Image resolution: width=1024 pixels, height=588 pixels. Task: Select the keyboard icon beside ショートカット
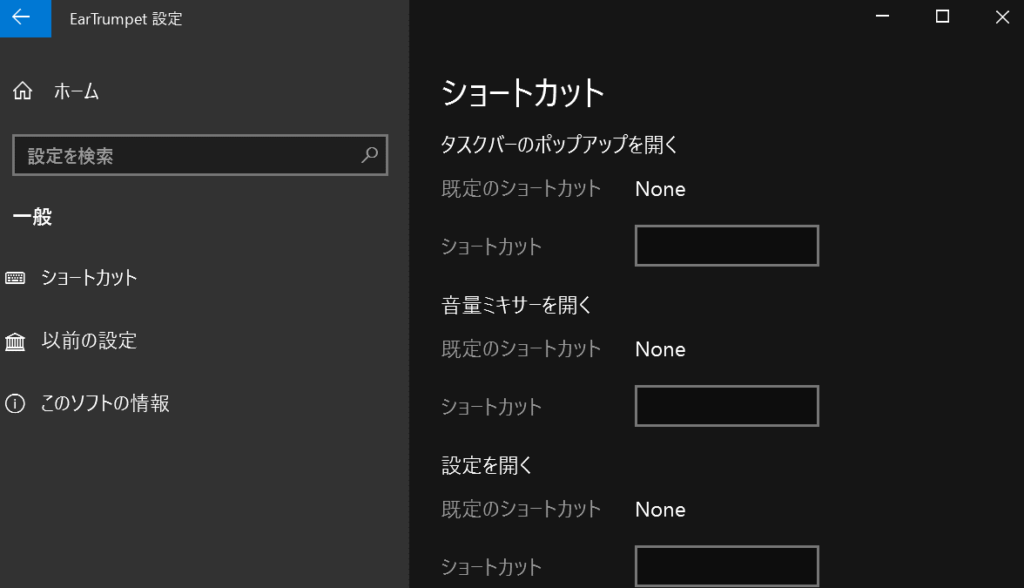click(15, 278)
